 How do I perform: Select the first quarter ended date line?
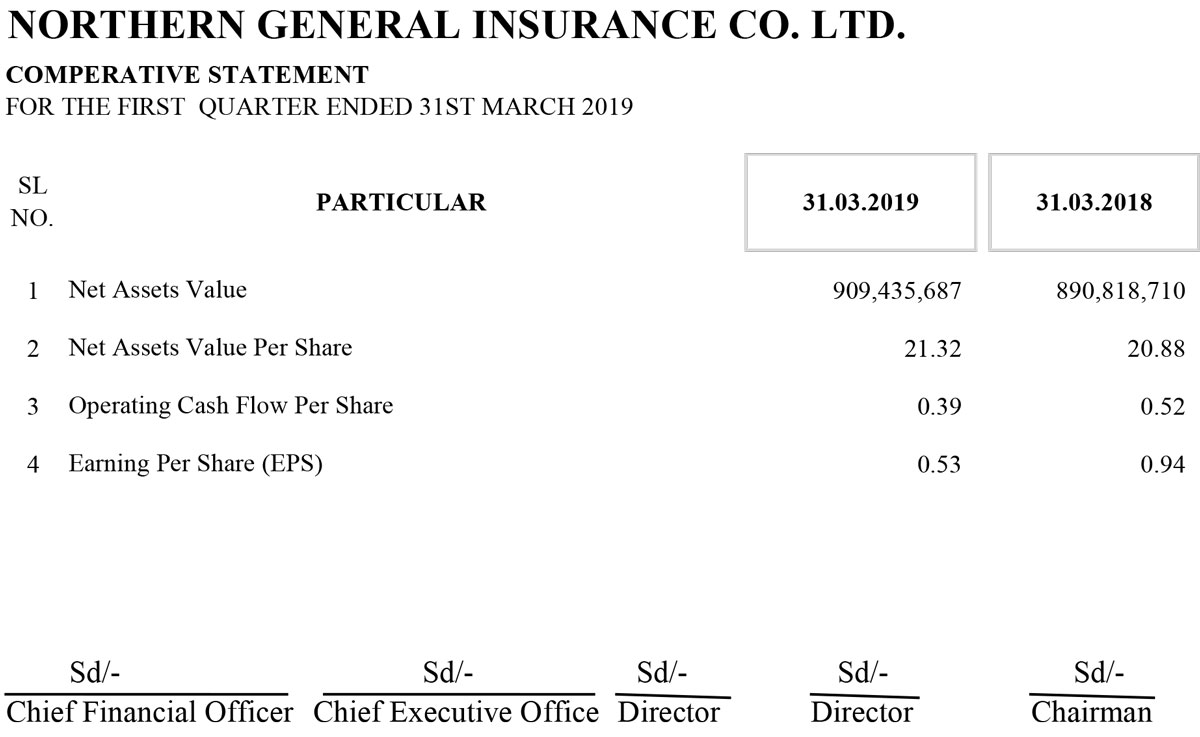point(319,107)
